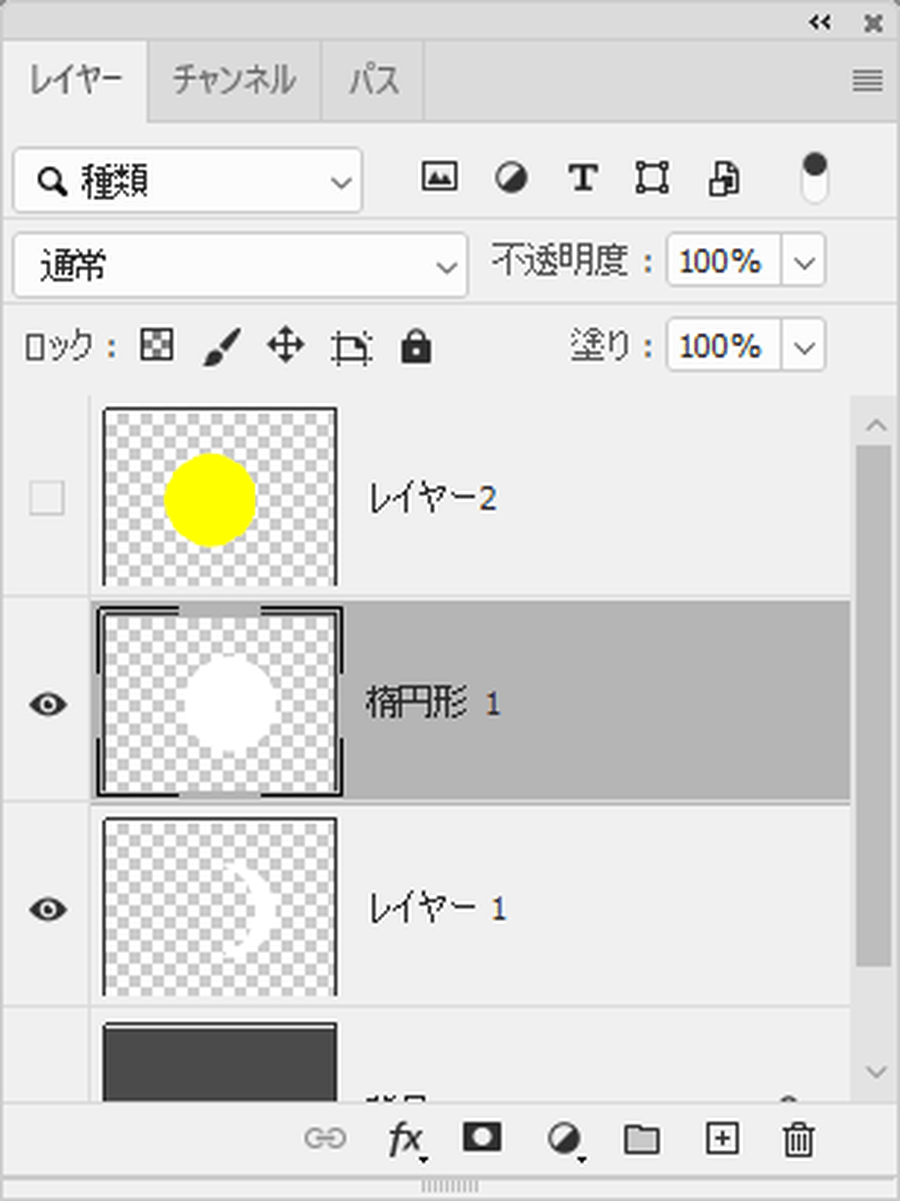
Task: Open the 不透明度 opacity dropdown arrow
Action: point(805,263)
